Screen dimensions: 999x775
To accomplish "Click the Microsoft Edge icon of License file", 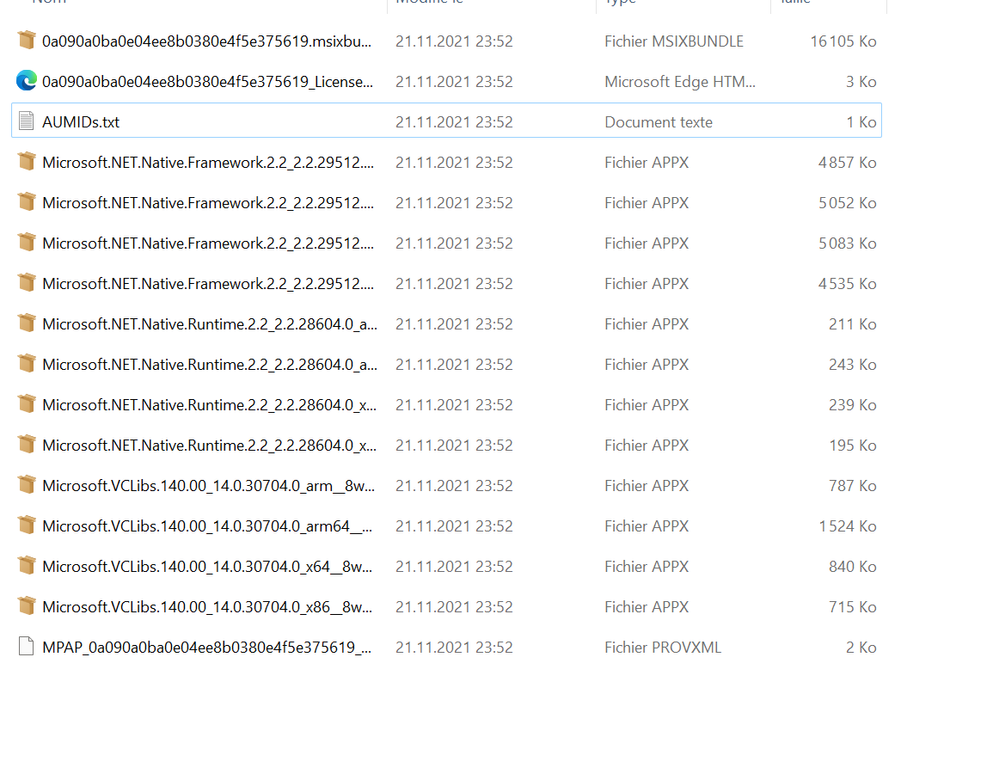I will pyautogui.click(x=27, y=81).
